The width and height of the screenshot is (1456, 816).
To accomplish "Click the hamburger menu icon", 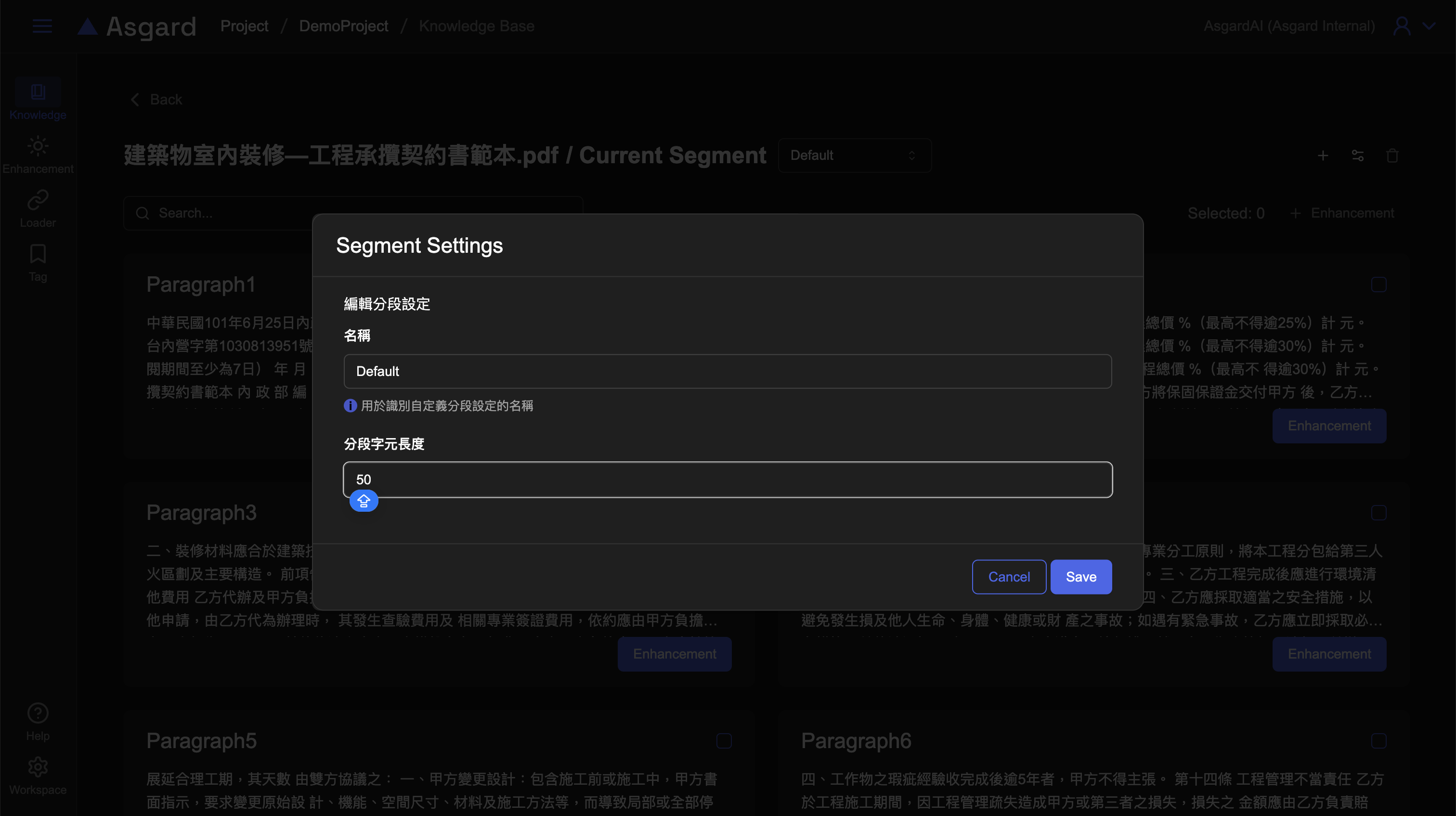I will pos(42,26).
